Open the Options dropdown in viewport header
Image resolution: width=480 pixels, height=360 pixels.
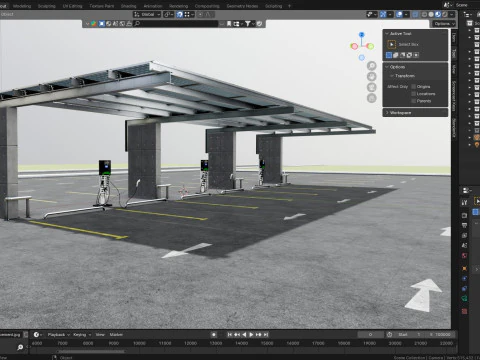(444, 24)
